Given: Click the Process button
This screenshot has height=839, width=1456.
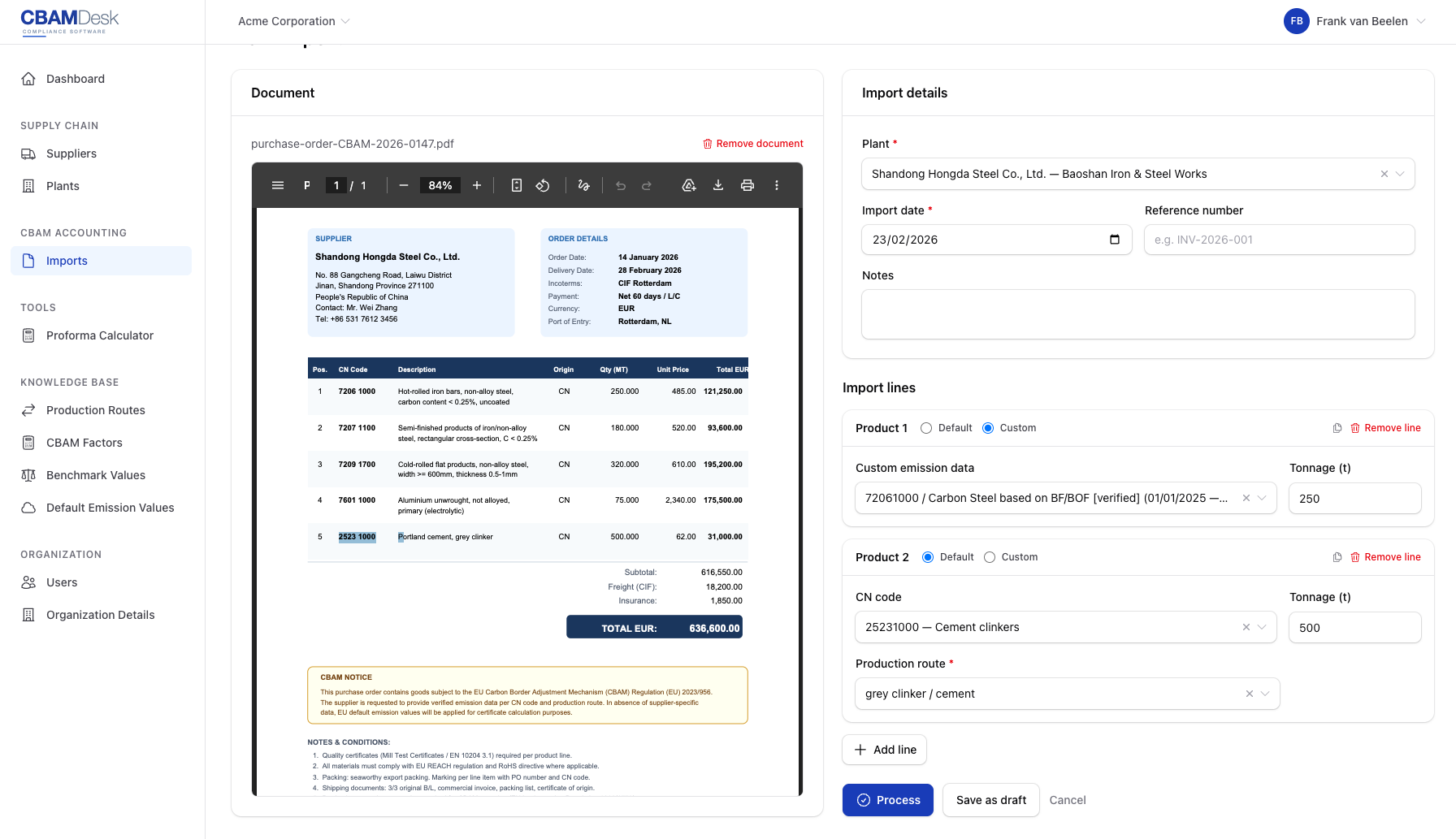Looking at the screenshot, I should tap(887, 800).
